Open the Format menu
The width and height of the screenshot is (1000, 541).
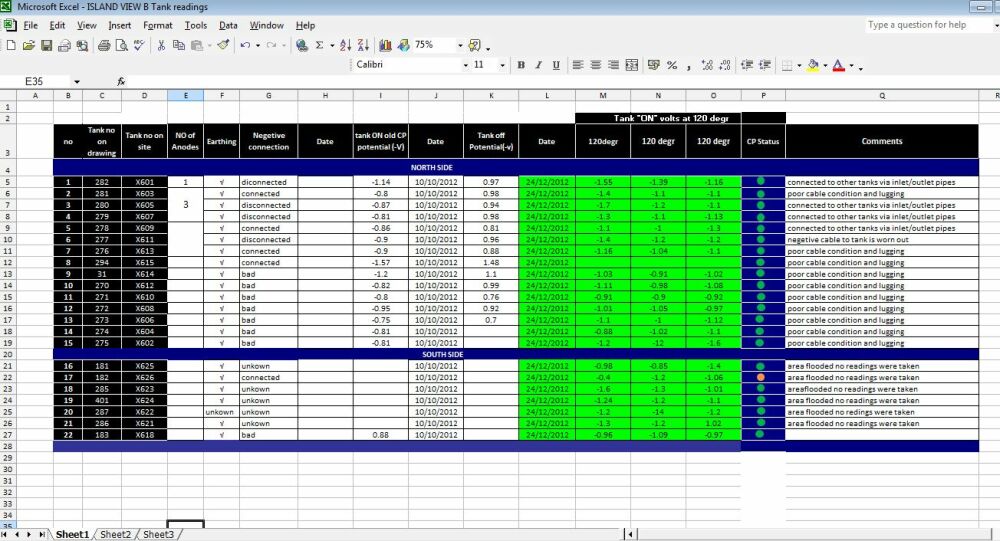pos(157,25)
